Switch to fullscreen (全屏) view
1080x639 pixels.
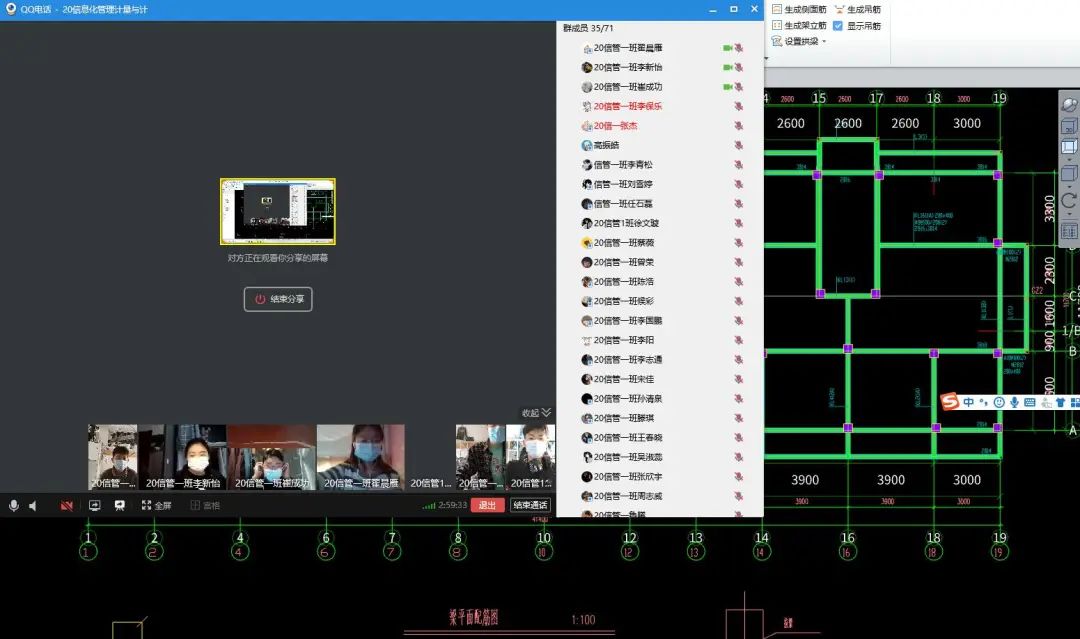[156, 506]
